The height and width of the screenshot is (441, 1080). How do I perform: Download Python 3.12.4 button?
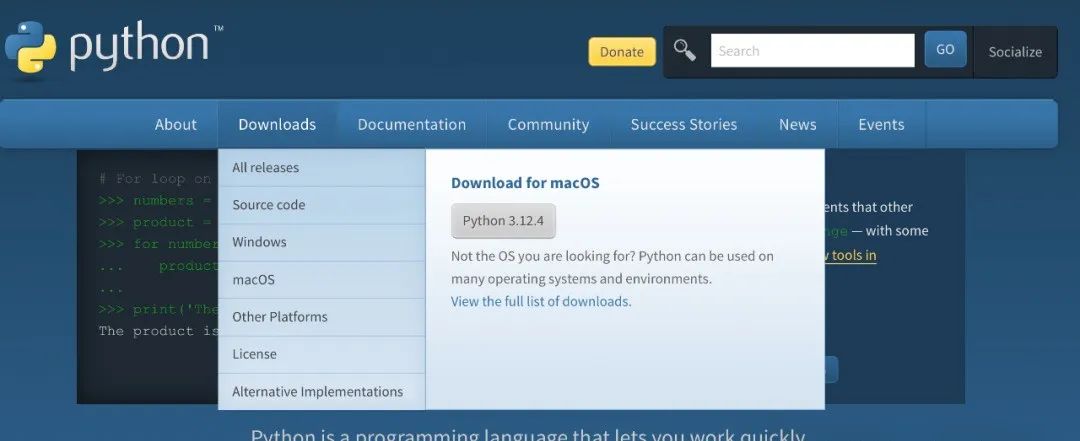pyautogui.click(x=503, y=221)
